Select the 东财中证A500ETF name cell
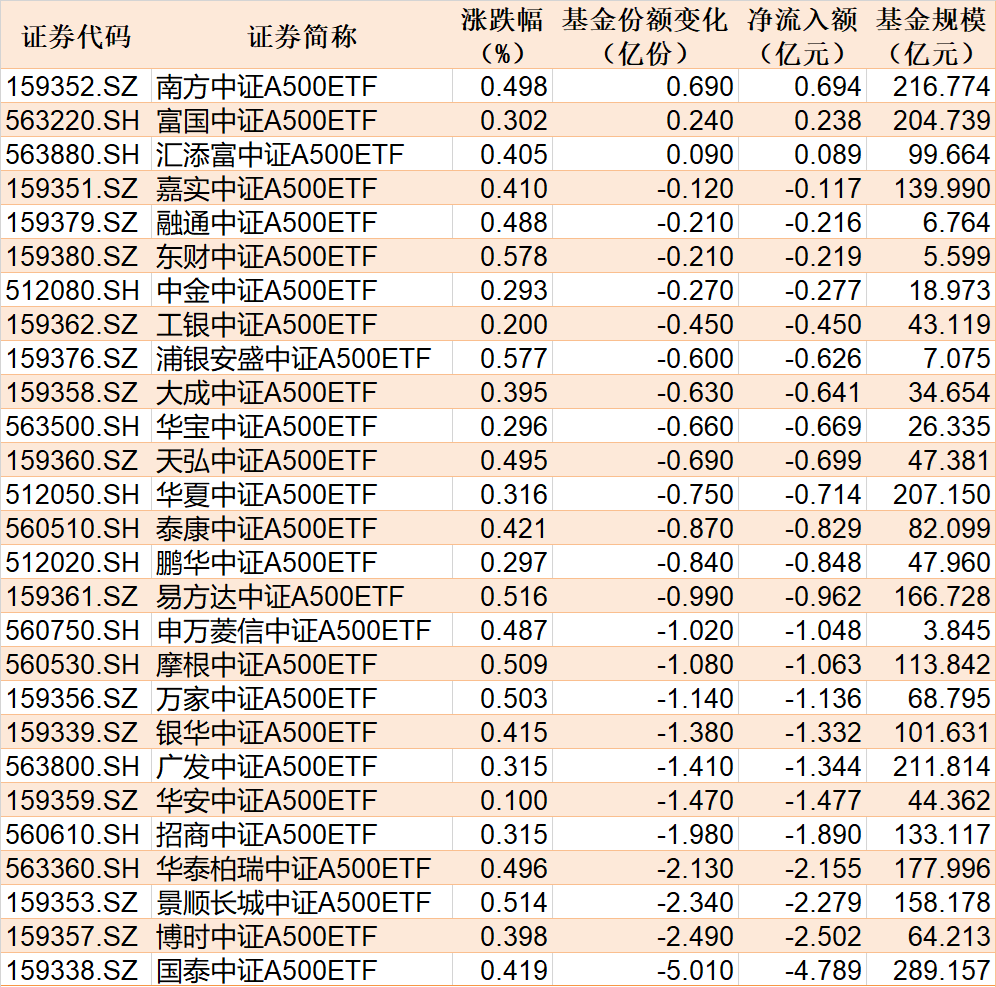The height and width of the screenshot is (987, 996). 302,256
